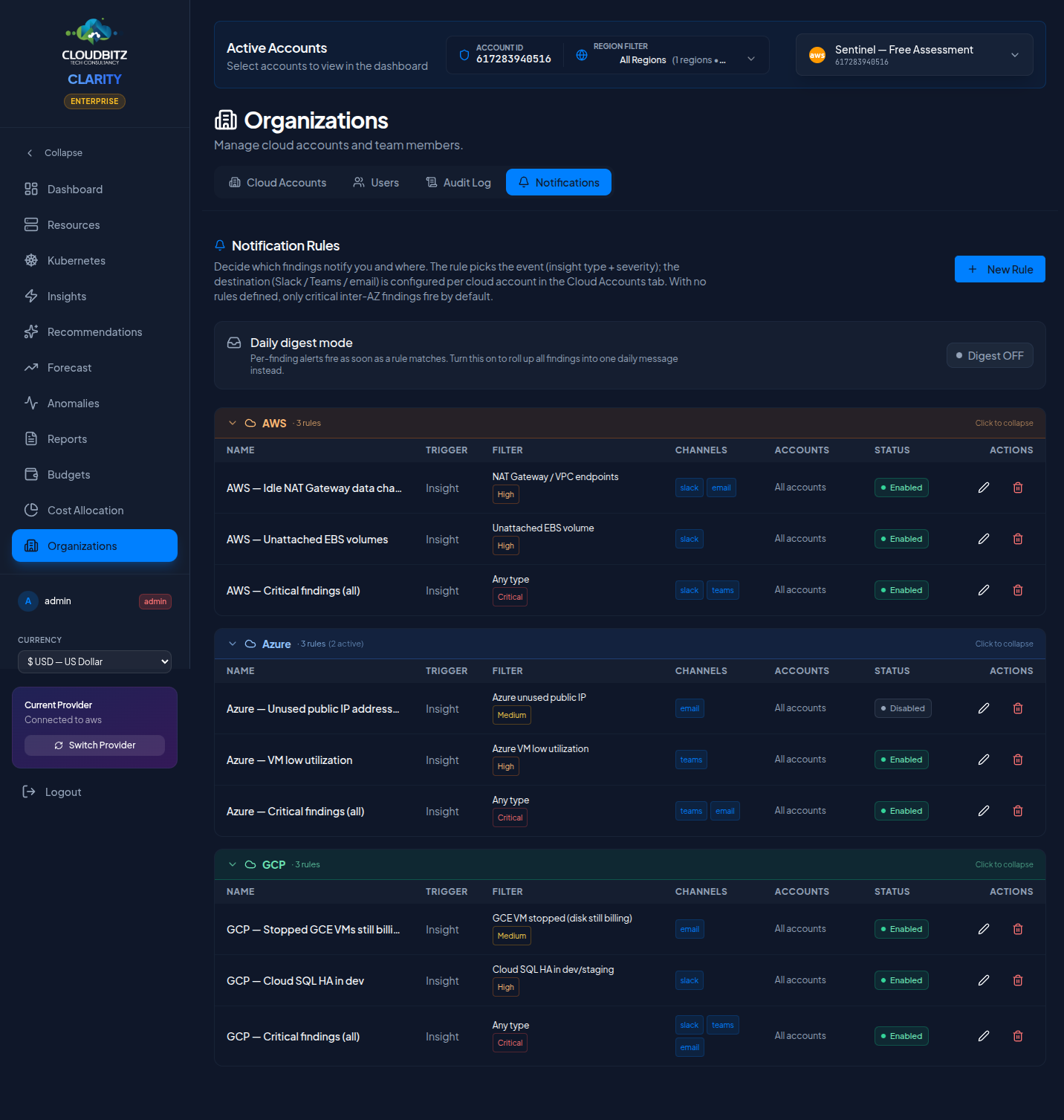Click the admin user profile avatar
Image resolution: width=1064 pixels, height=1120 pixels.
(x=28, y=601)
